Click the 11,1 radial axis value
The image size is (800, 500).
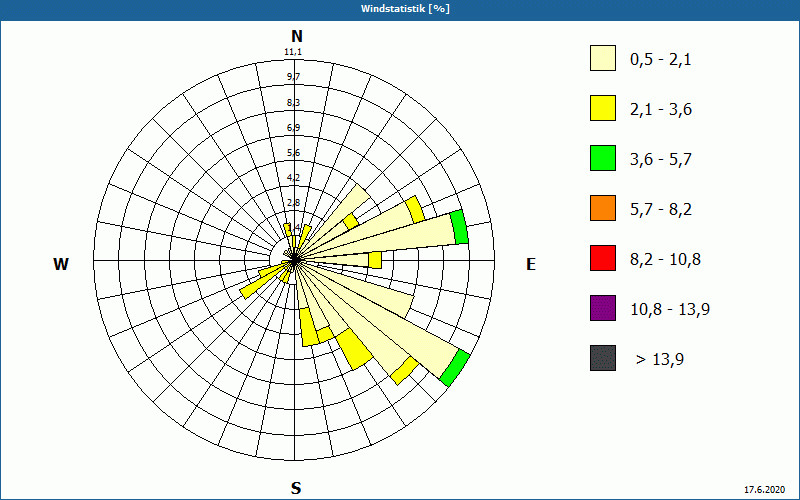click(293, 52)
